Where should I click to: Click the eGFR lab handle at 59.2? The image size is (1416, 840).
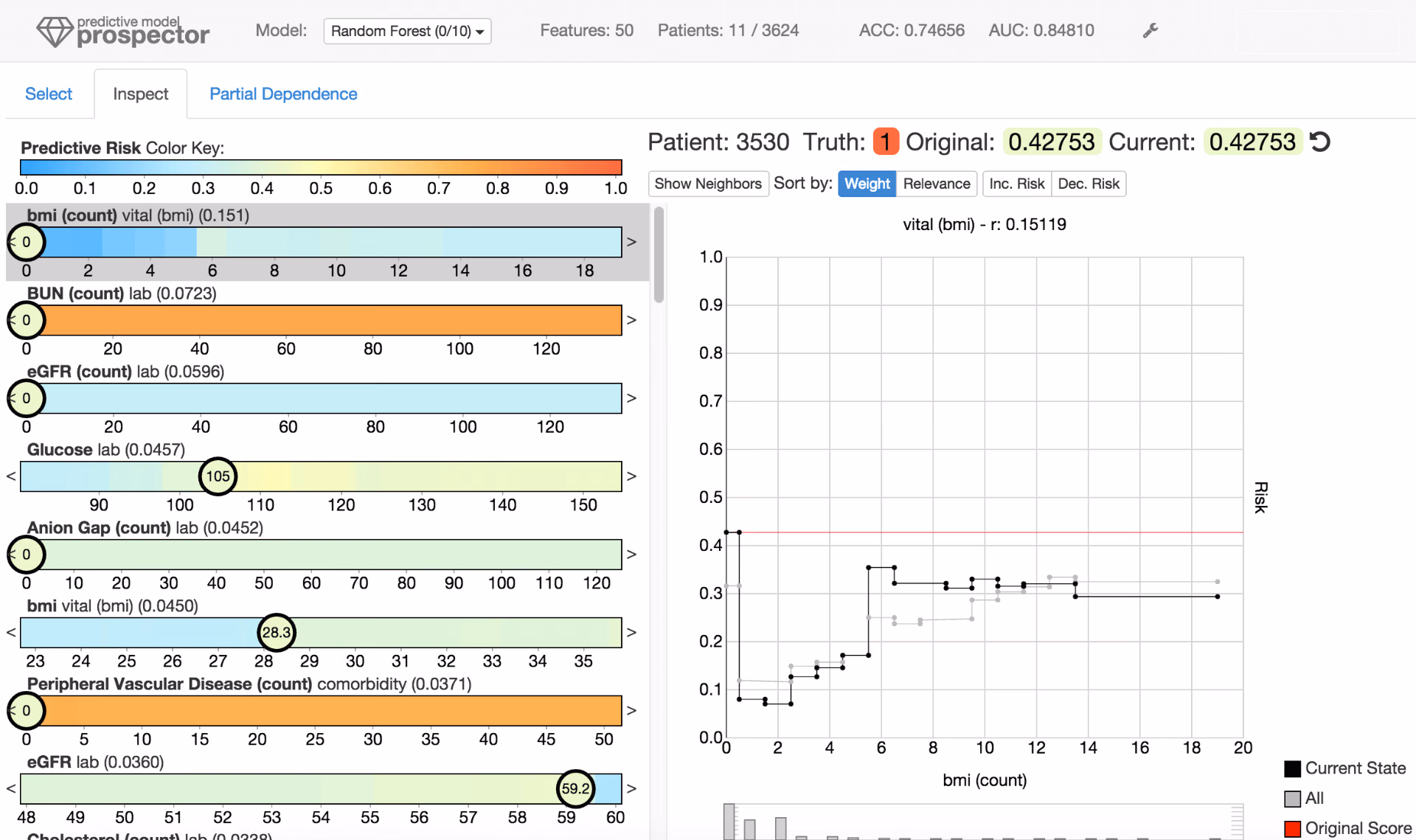[575, 789]
